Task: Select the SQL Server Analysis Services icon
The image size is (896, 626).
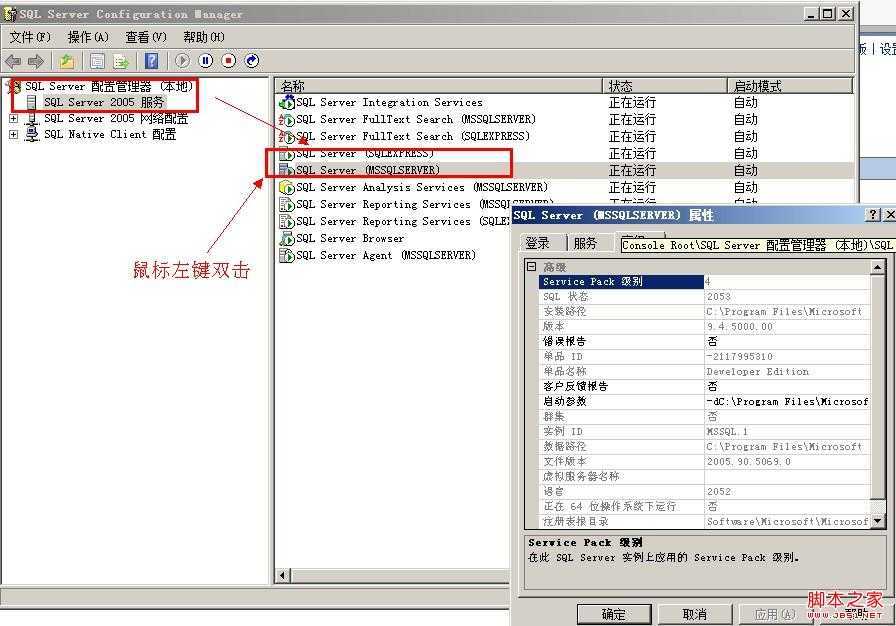Action: [286, 187]
